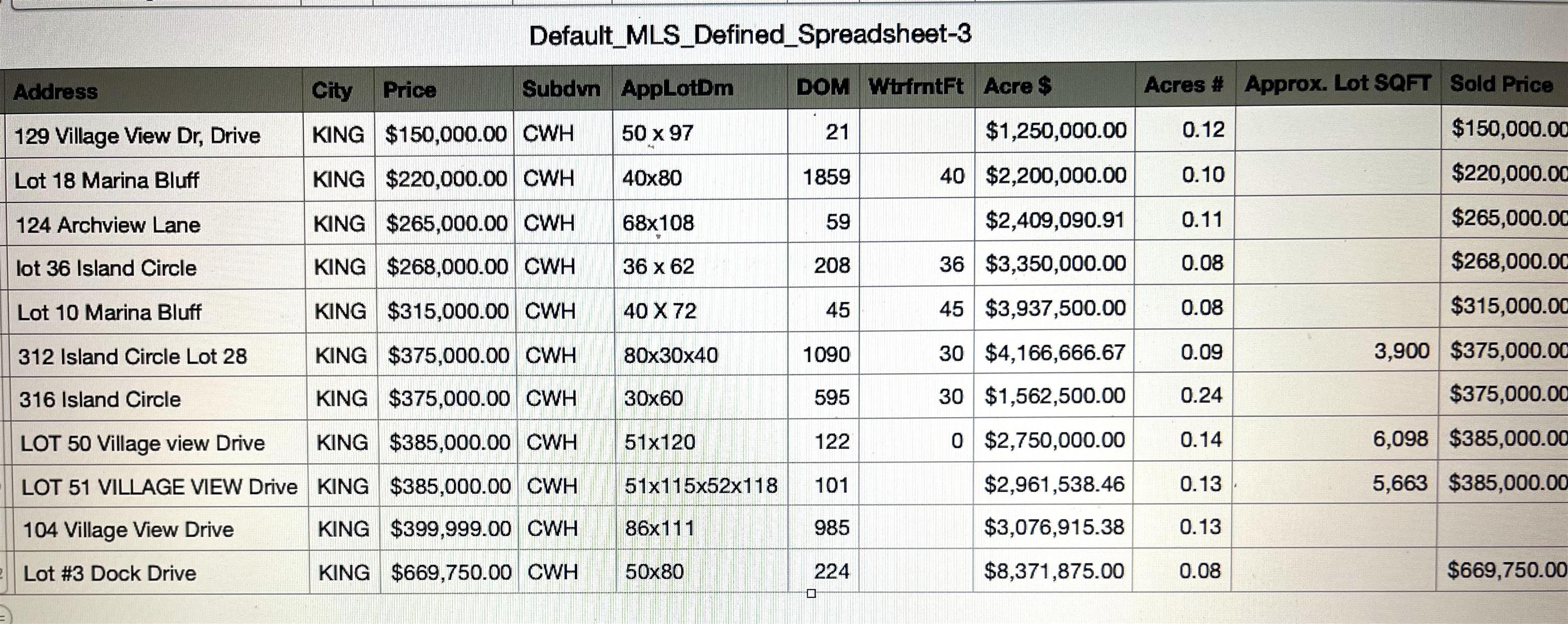Click the $268,000.00 price cell

pos(447,267)
